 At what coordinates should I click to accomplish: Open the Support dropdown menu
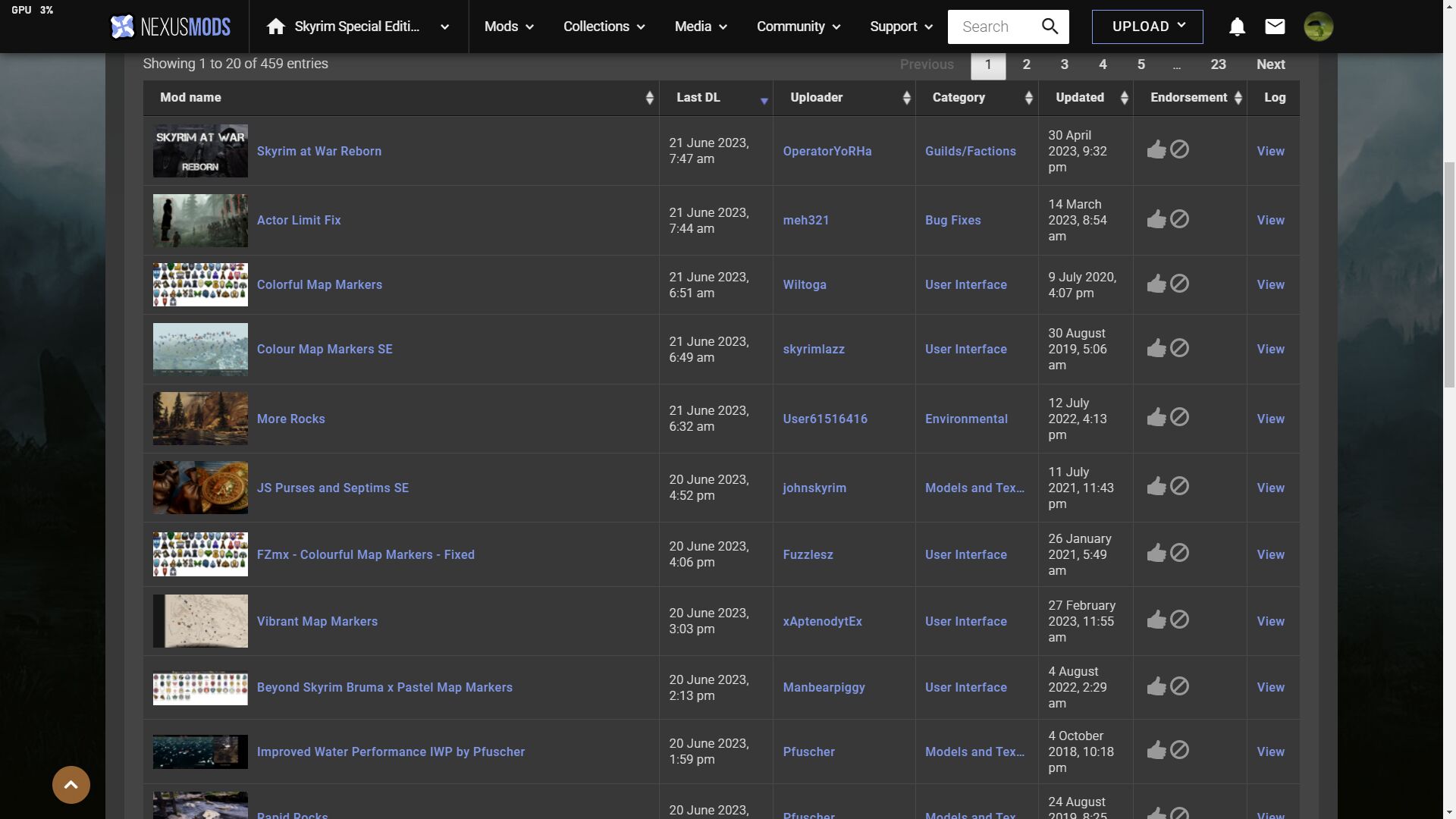click(x=901, y=27)
